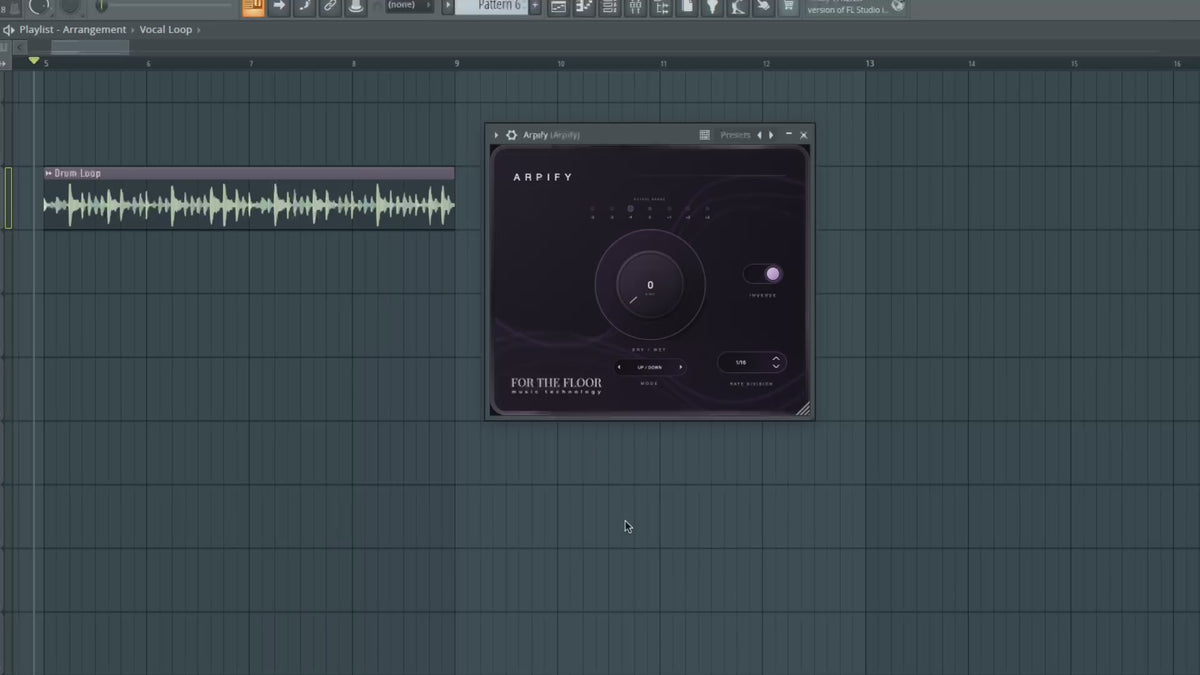Open the (none) dropdown in the toolbar
This screenshot has height=675, width=1200.
[410, 6]
